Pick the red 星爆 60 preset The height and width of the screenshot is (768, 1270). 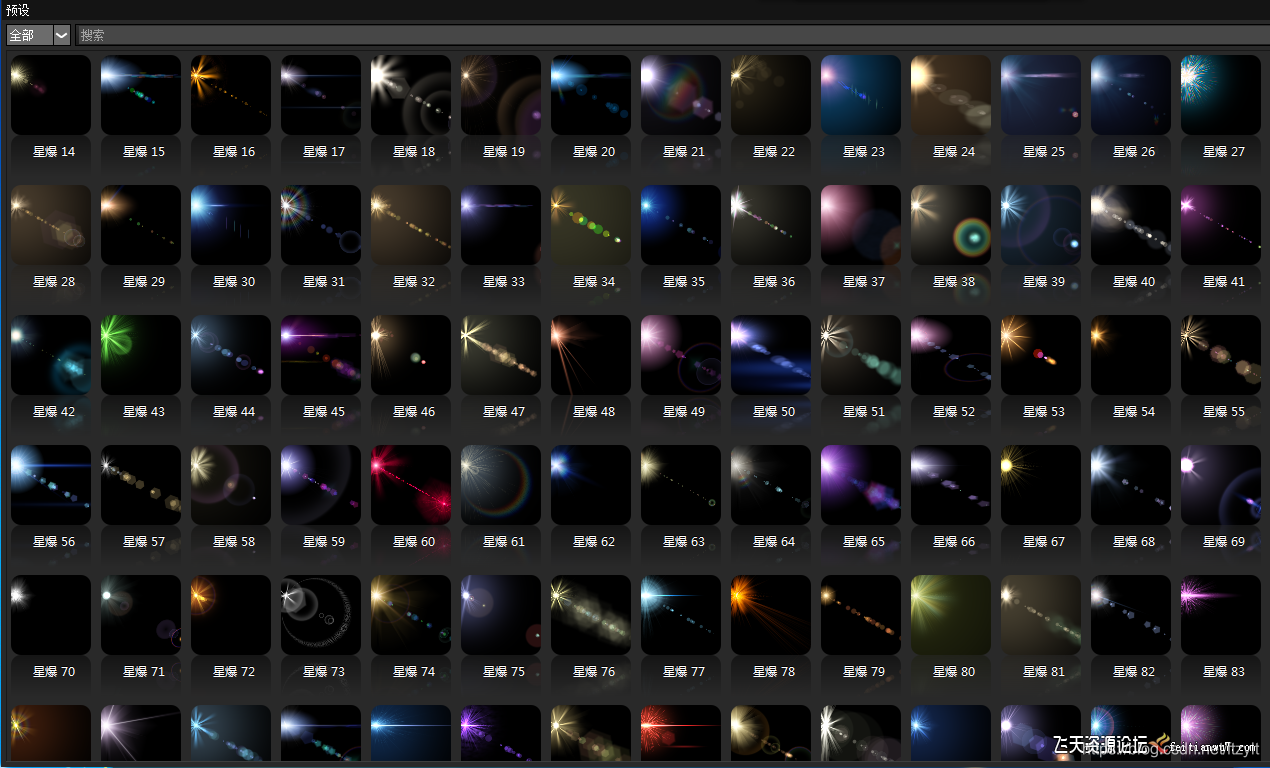pyautogui.click(x=411, y=485)
